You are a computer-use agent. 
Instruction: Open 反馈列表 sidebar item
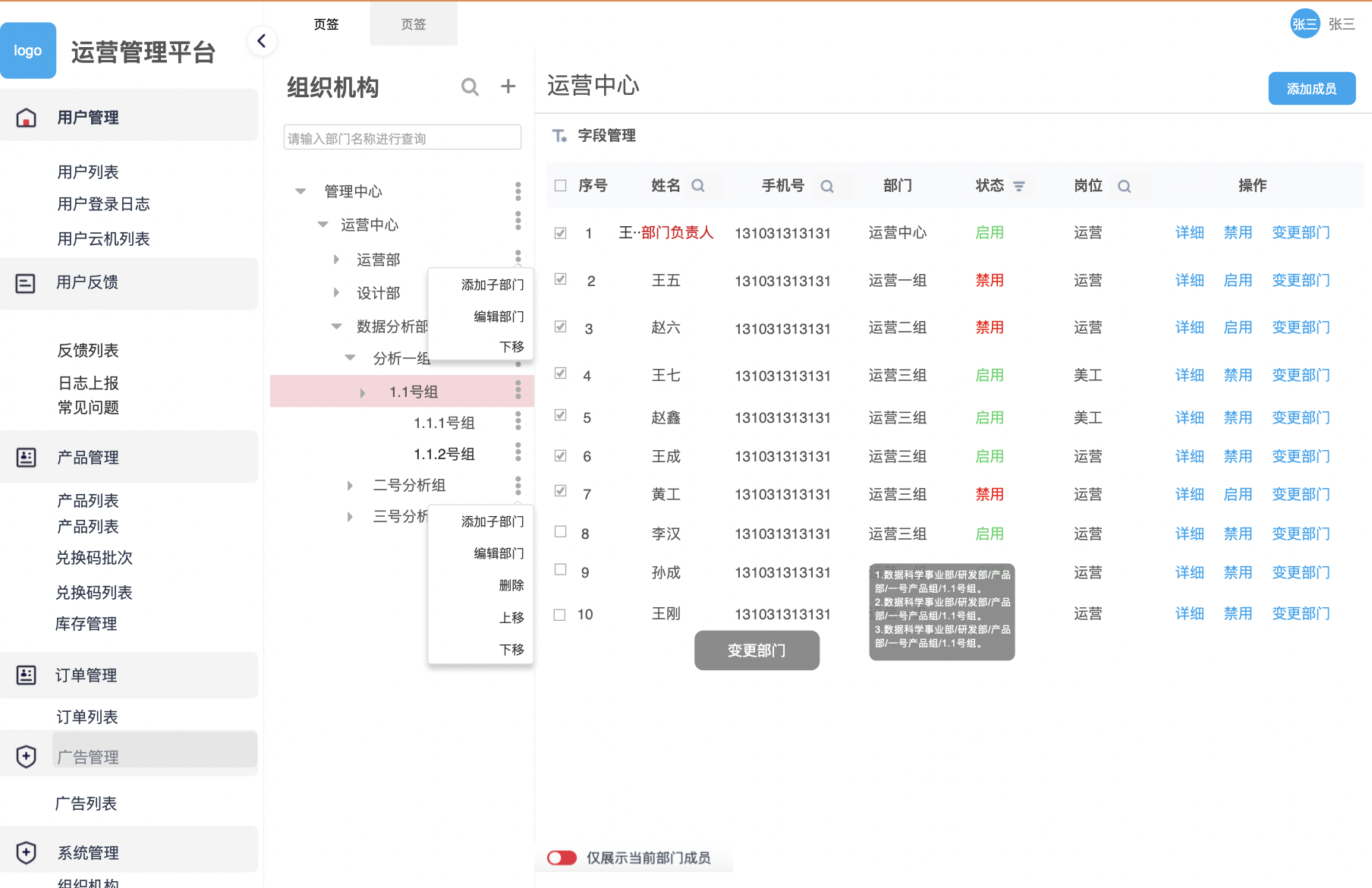tap(88, 351)
